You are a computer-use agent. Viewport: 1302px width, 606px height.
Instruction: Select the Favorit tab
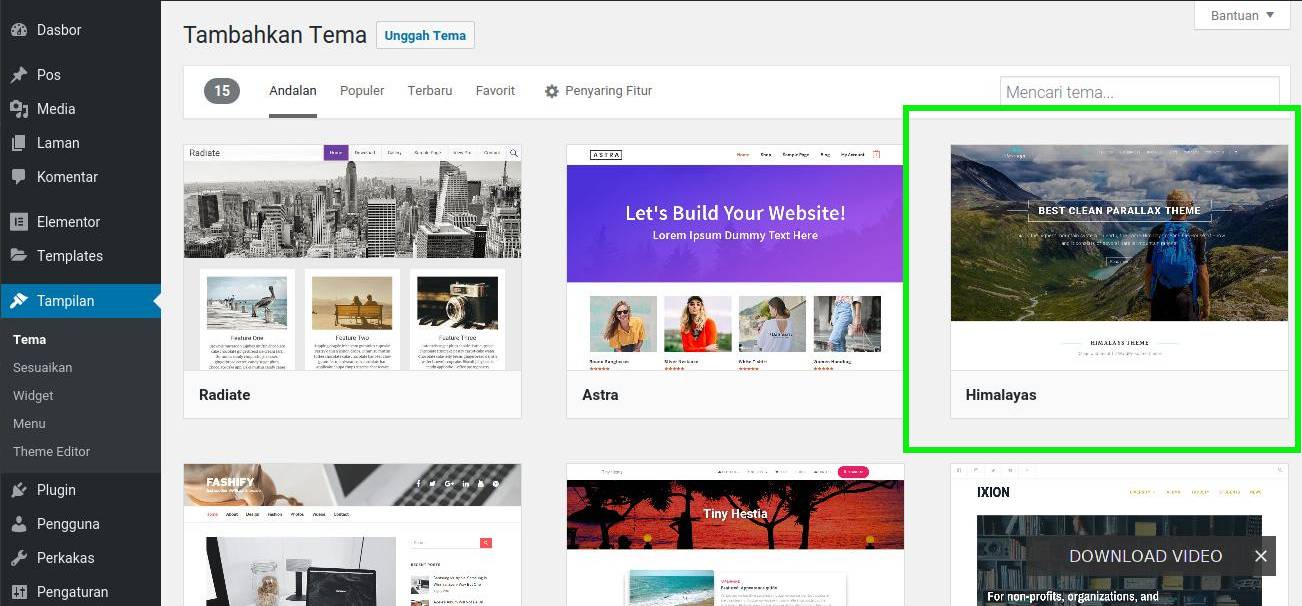495,91
